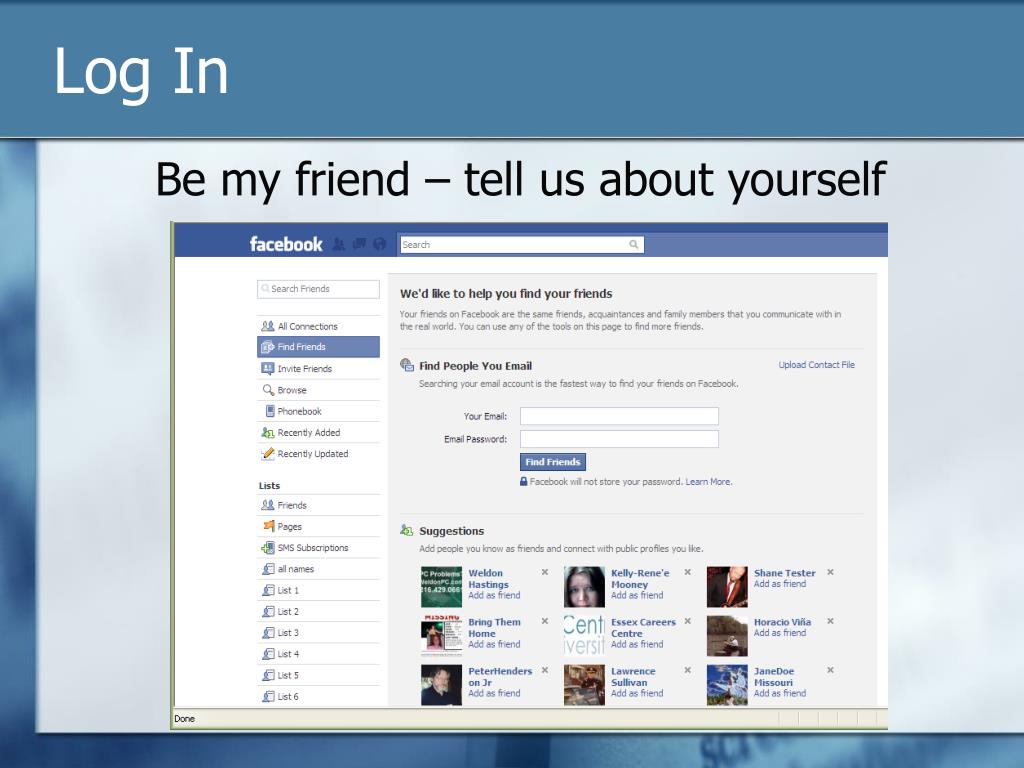Click the Your Email field

(619, 416)
